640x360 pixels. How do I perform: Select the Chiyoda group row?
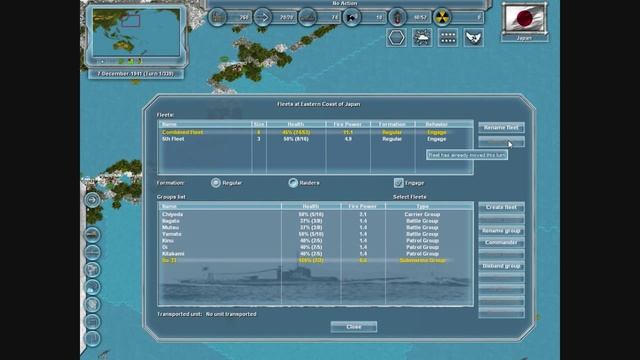[x=316, y=214]
